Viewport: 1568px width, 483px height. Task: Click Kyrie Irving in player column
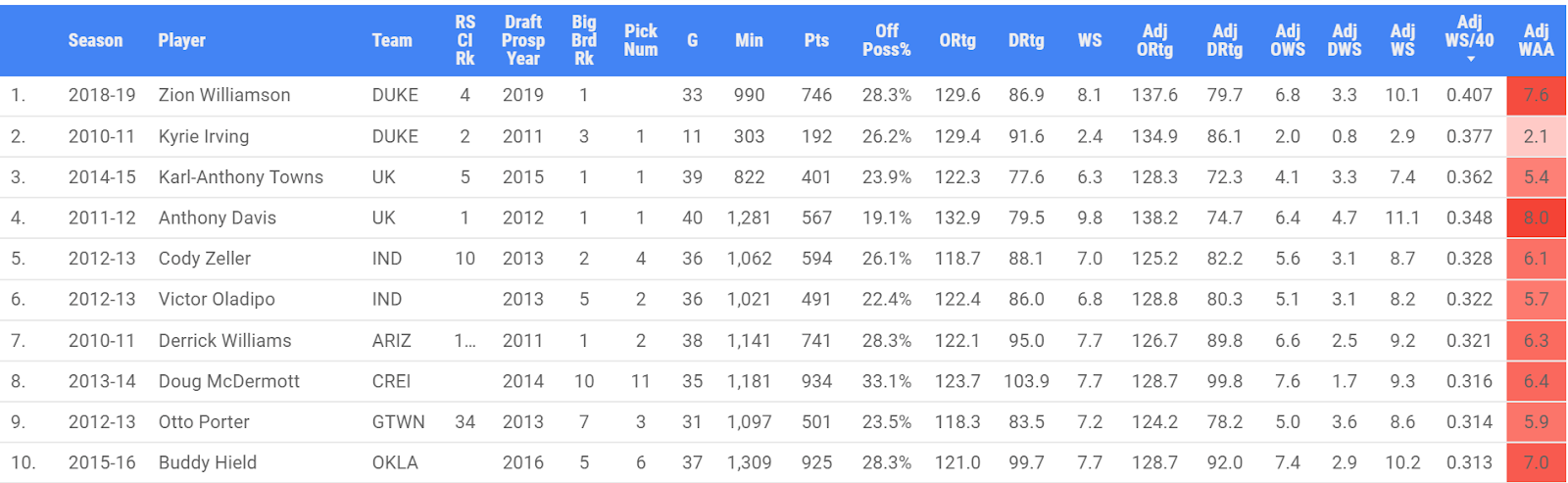204,136
